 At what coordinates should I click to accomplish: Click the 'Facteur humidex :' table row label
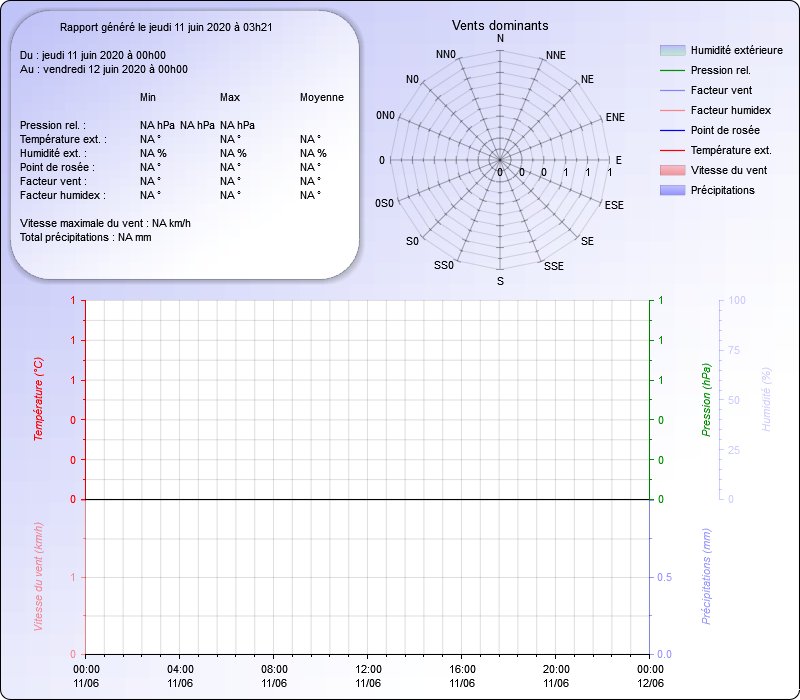coord(63,195)
